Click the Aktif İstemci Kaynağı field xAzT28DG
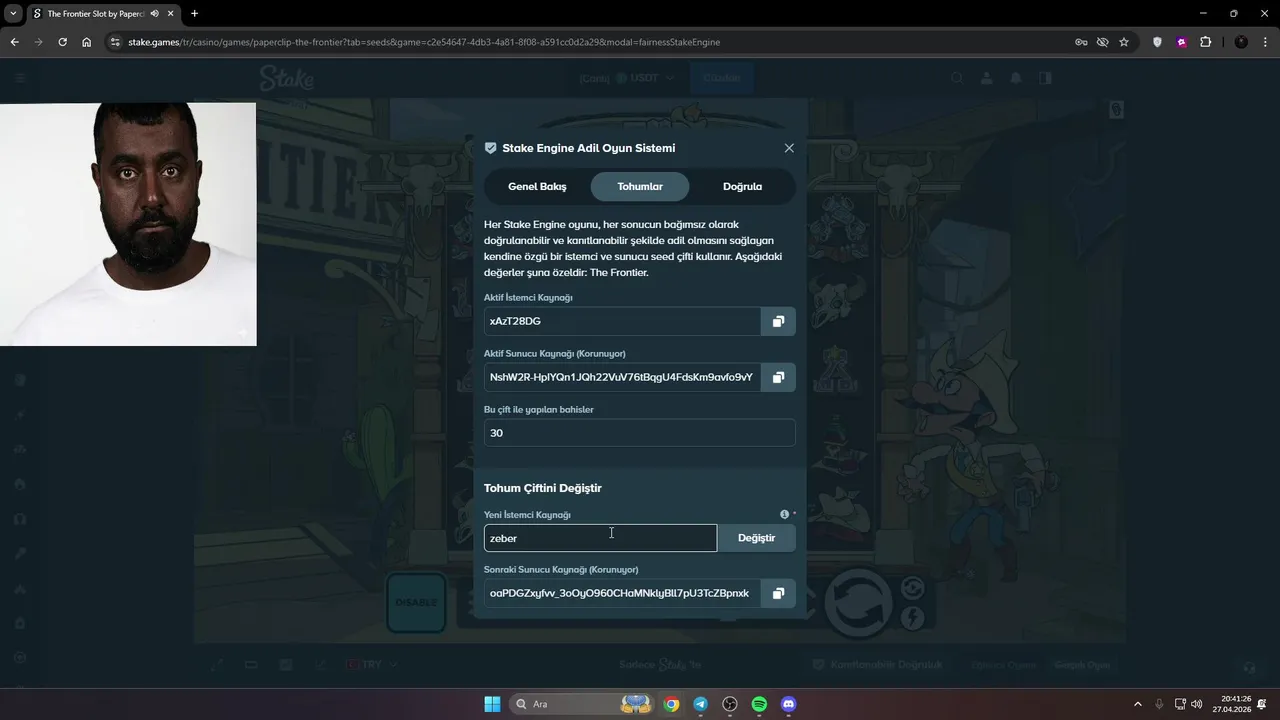 (x=622, y=321)
